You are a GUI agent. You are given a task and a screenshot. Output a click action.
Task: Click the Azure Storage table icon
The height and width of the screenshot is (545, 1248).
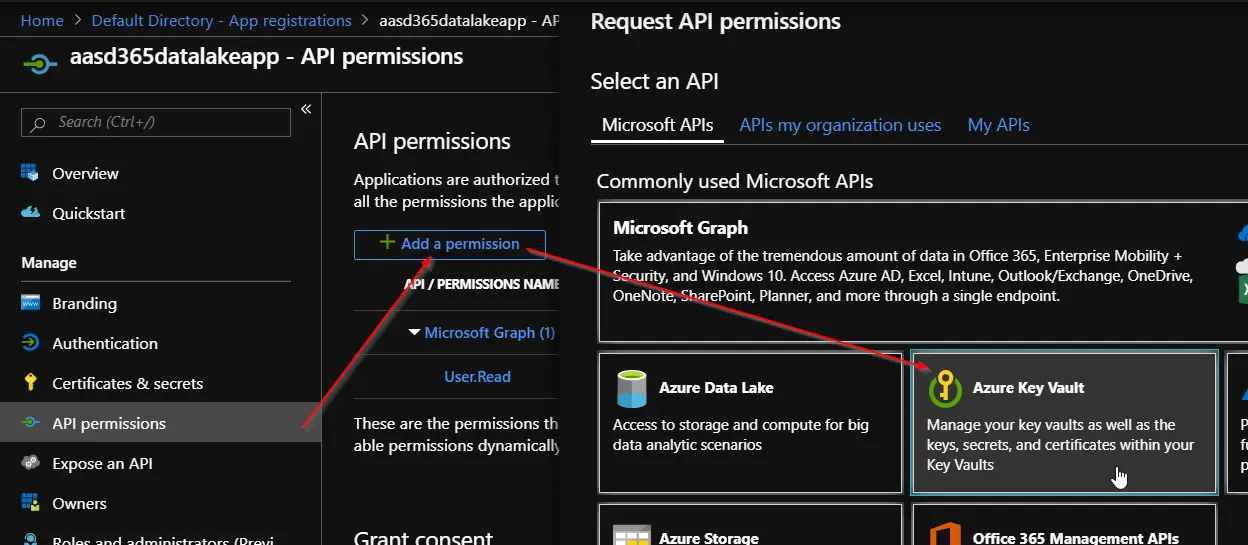click(x=631, y=535)
